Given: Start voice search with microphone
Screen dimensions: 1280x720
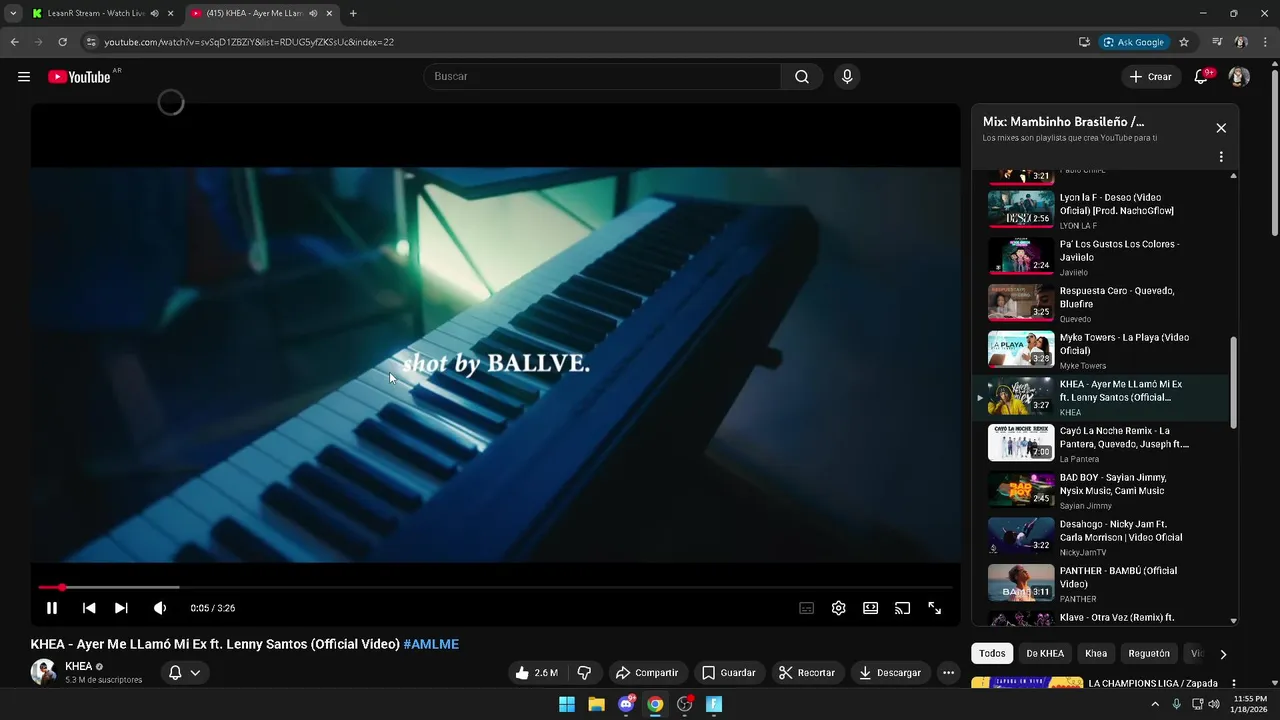Looking at the screenshot, I should point(847,77).
